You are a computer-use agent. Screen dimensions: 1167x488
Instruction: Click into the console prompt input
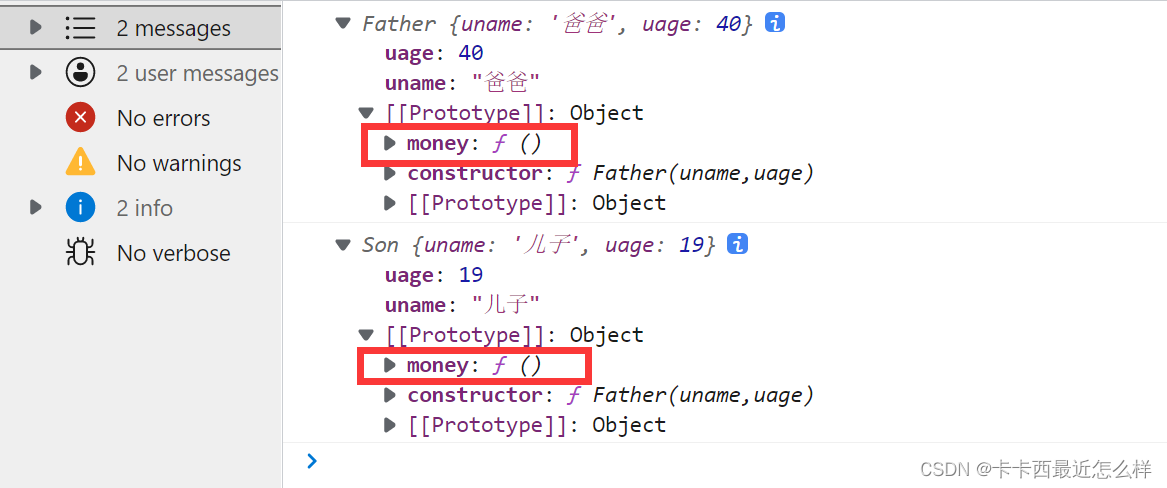(700, 462)
